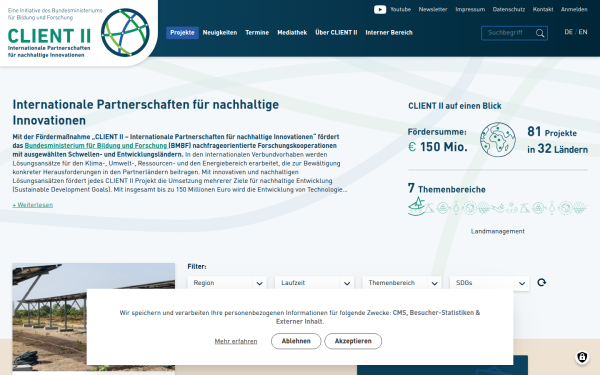Click the Youtube text link

[x=400, y=10]
